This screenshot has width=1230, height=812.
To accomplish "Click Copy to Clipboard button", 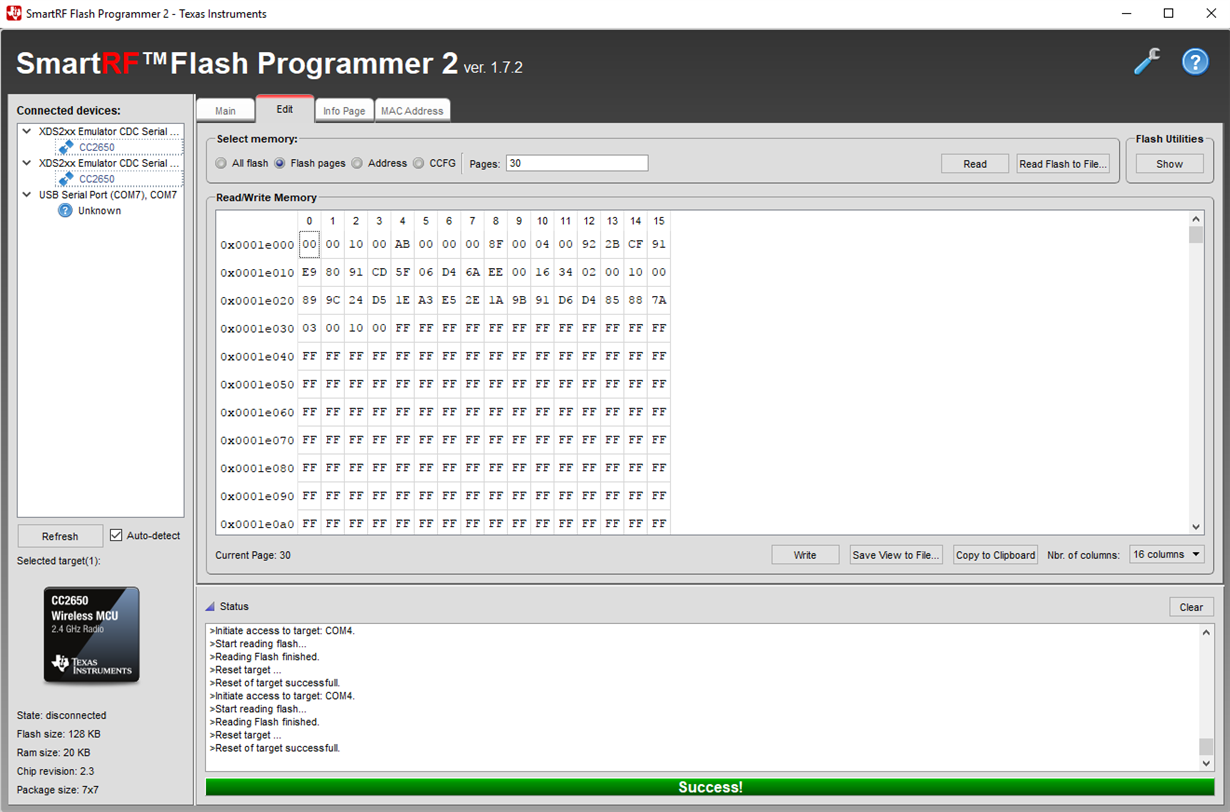I will [x=995, y=555].
